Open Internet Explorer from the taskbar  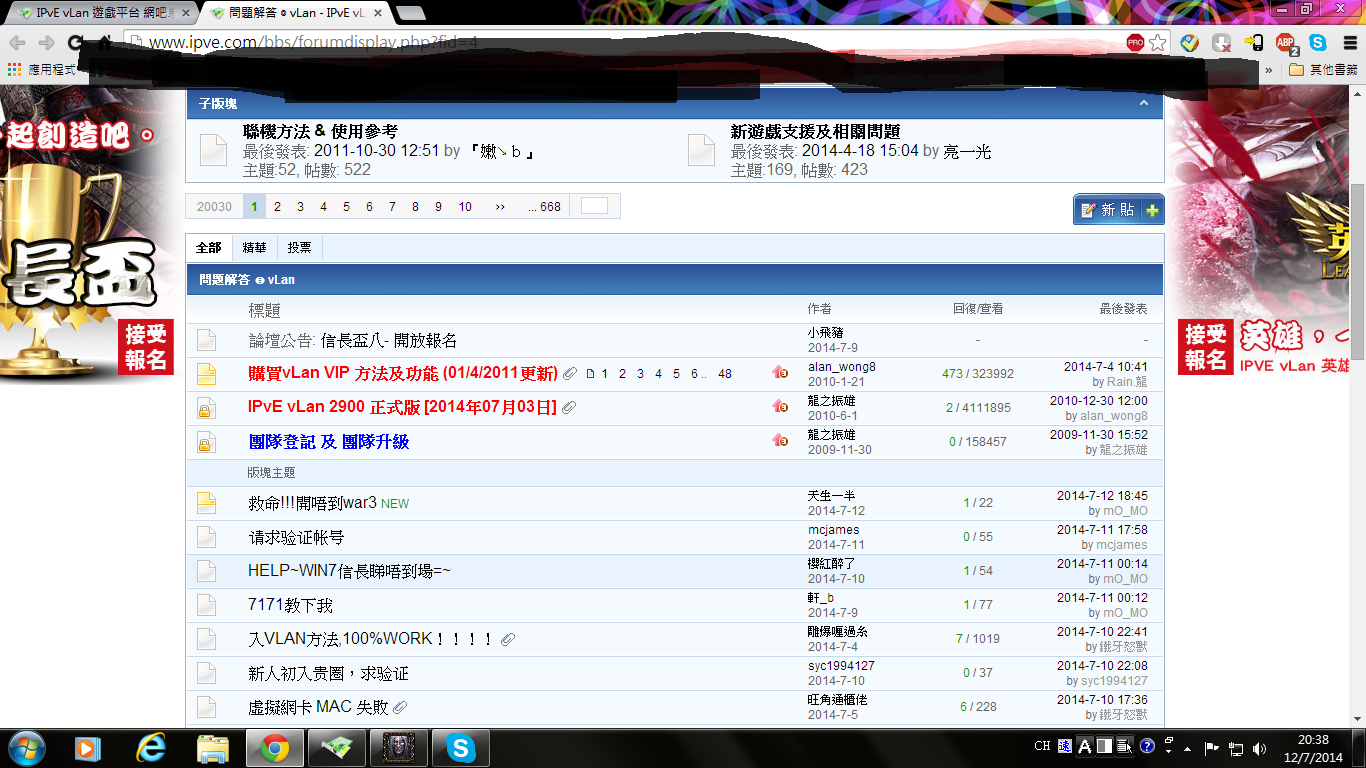(152, 747)
